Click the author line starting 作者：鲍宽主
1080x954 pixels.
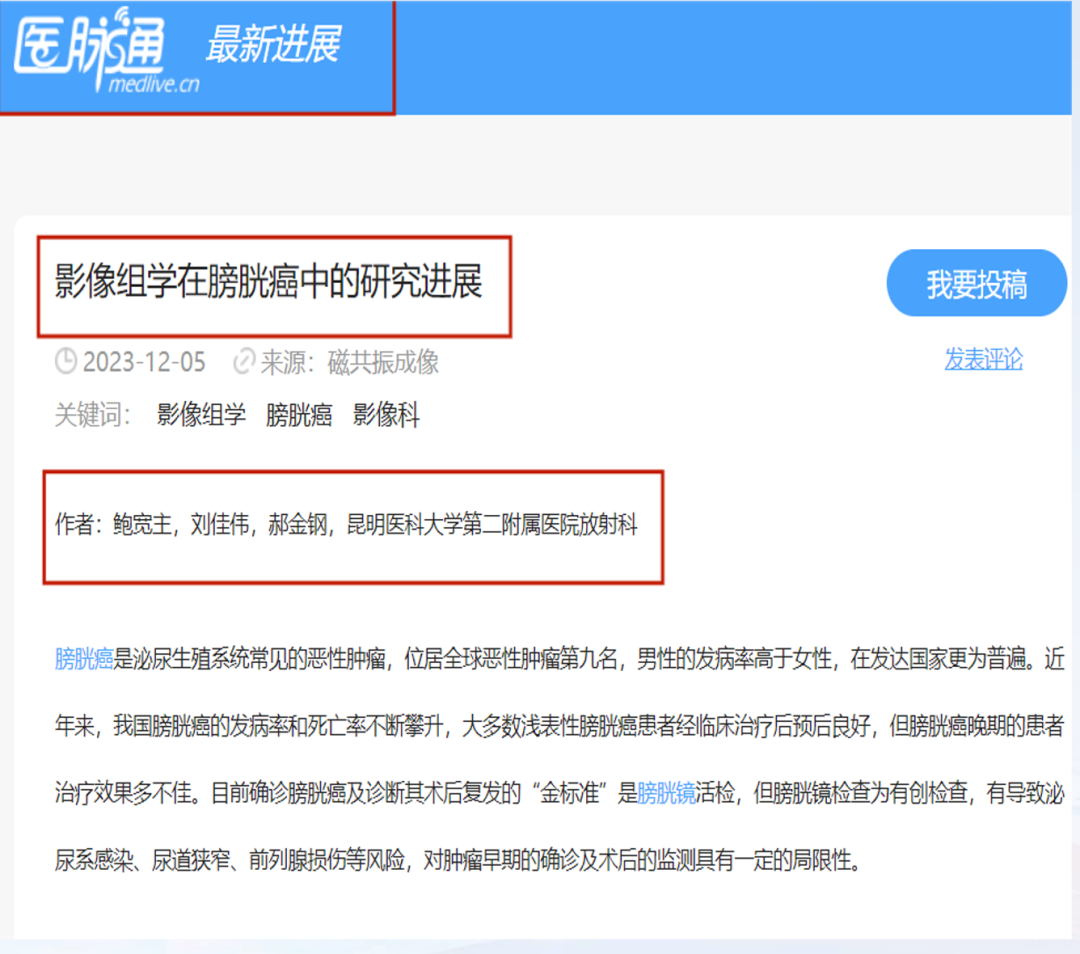click(x=346, y=524)
